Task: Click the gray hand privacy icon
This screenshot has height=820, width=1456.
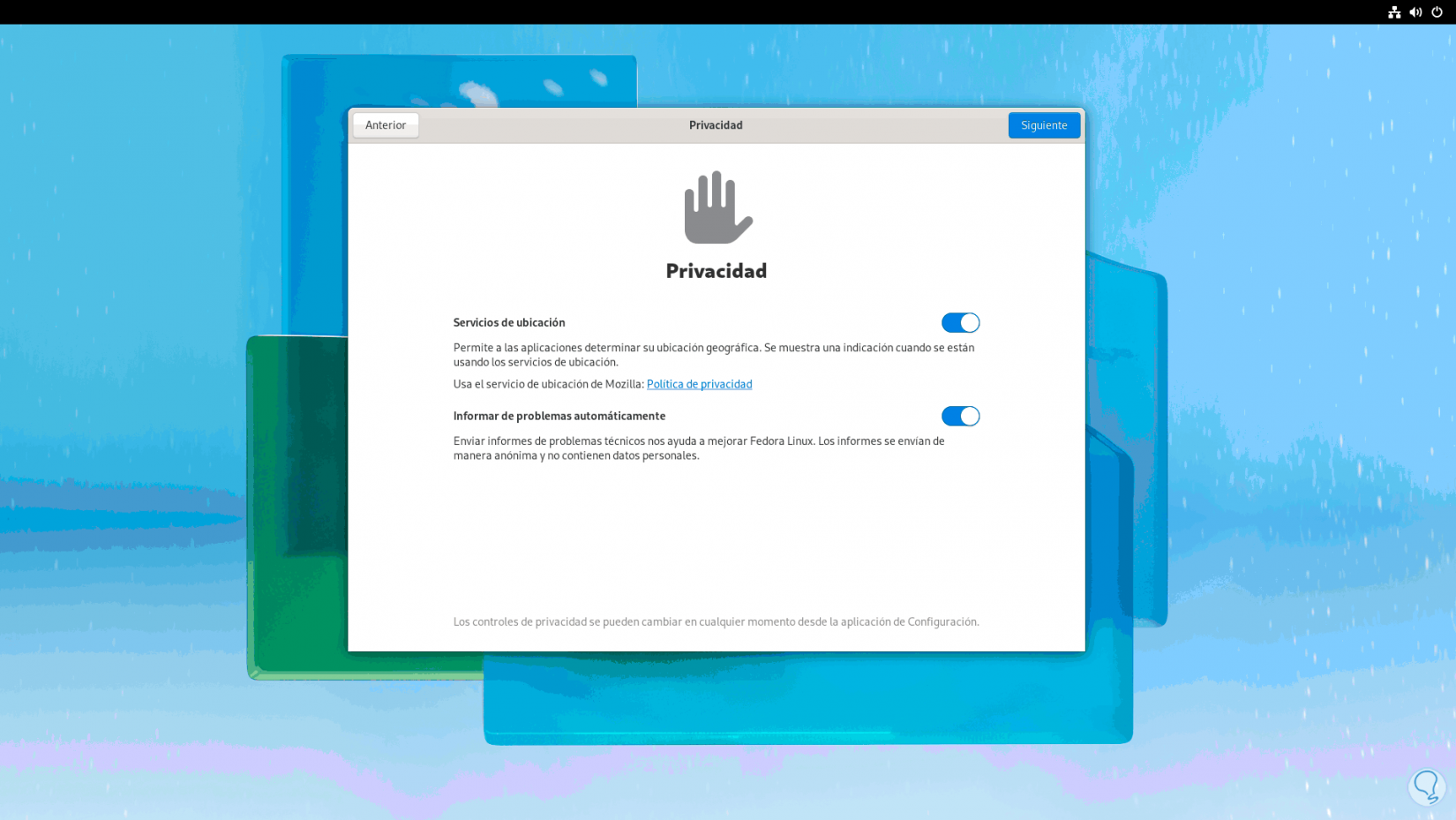Action: (718, 207)
